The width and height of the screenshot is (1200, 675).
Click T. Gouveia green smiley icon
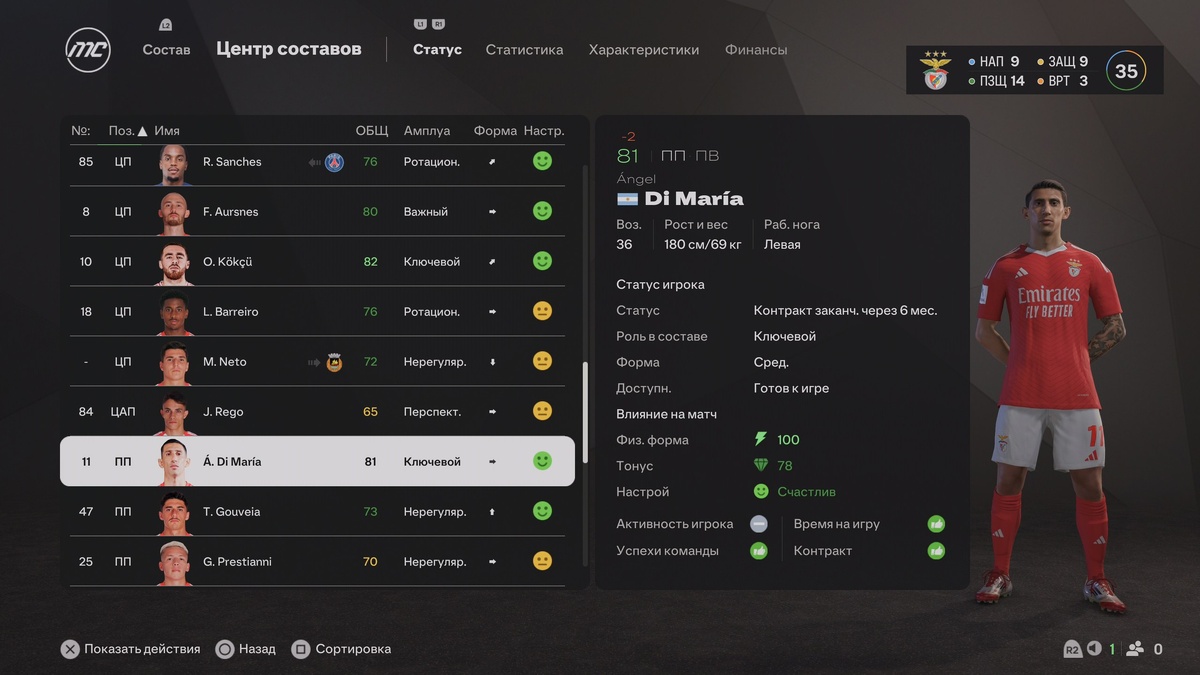[542, 511]
